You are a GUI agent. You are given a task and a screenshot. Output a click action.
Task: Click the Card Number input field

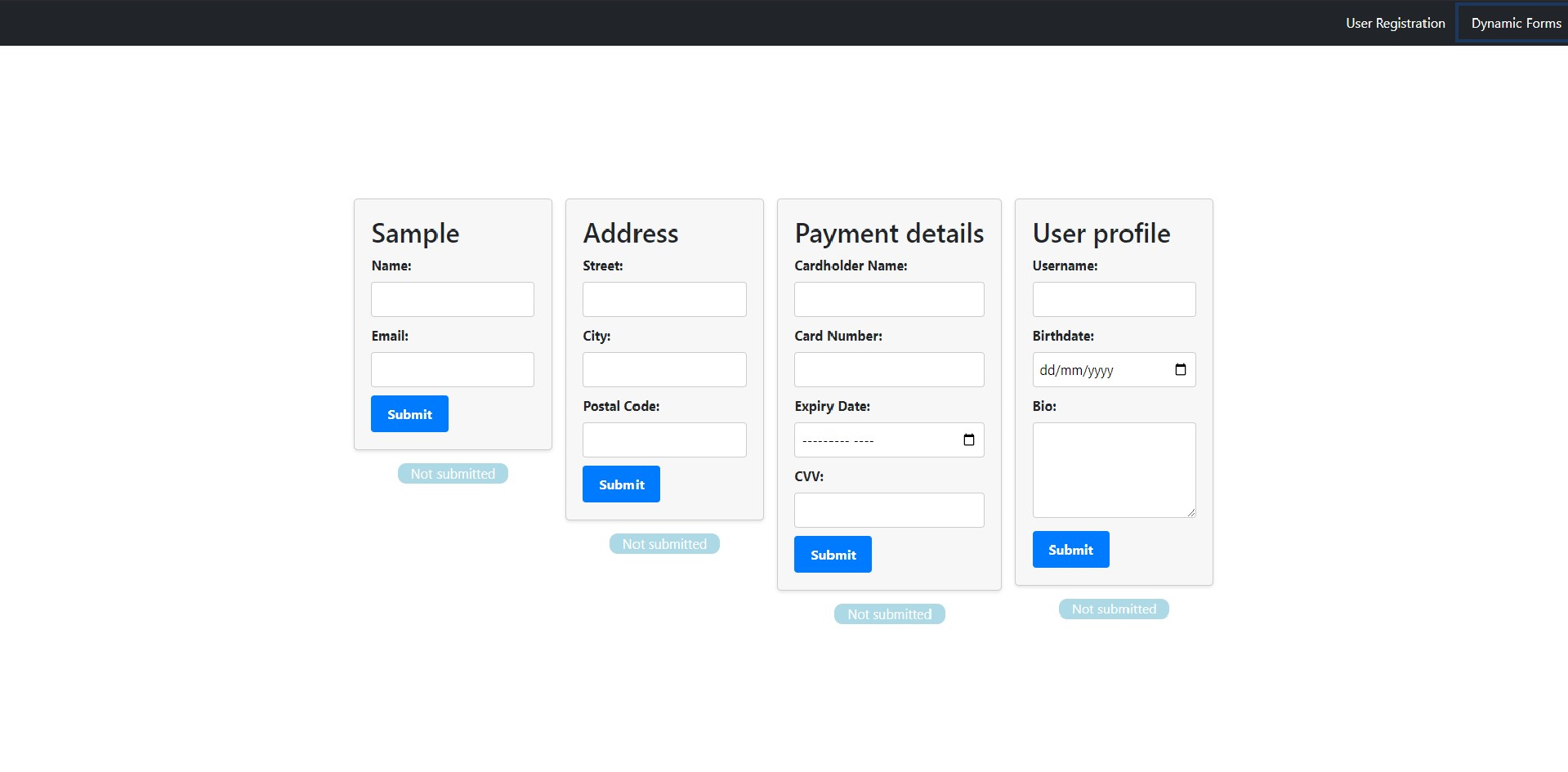(888, 369)
